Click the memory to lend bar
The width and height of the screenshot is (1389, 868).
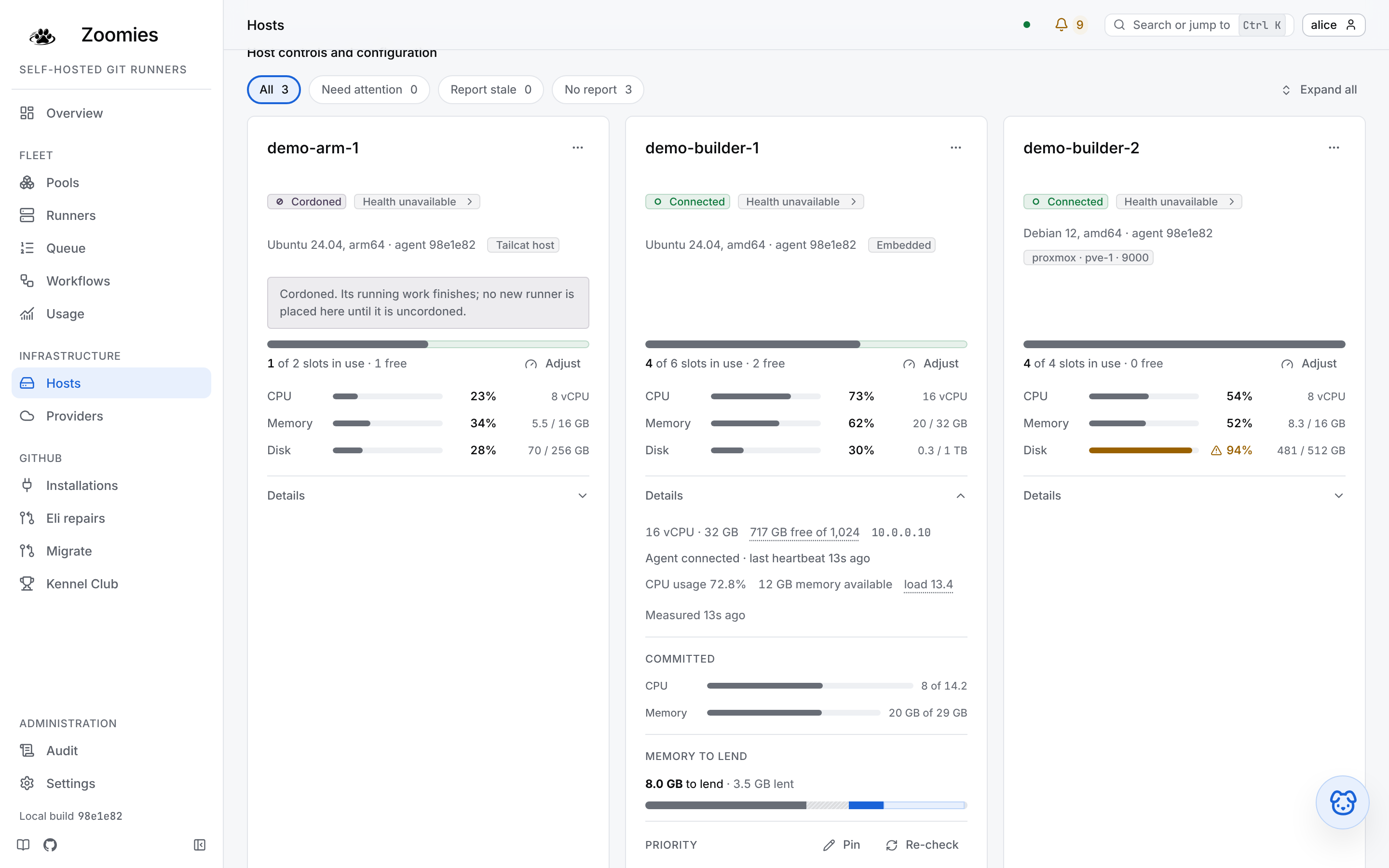click(x=806, y=805)
